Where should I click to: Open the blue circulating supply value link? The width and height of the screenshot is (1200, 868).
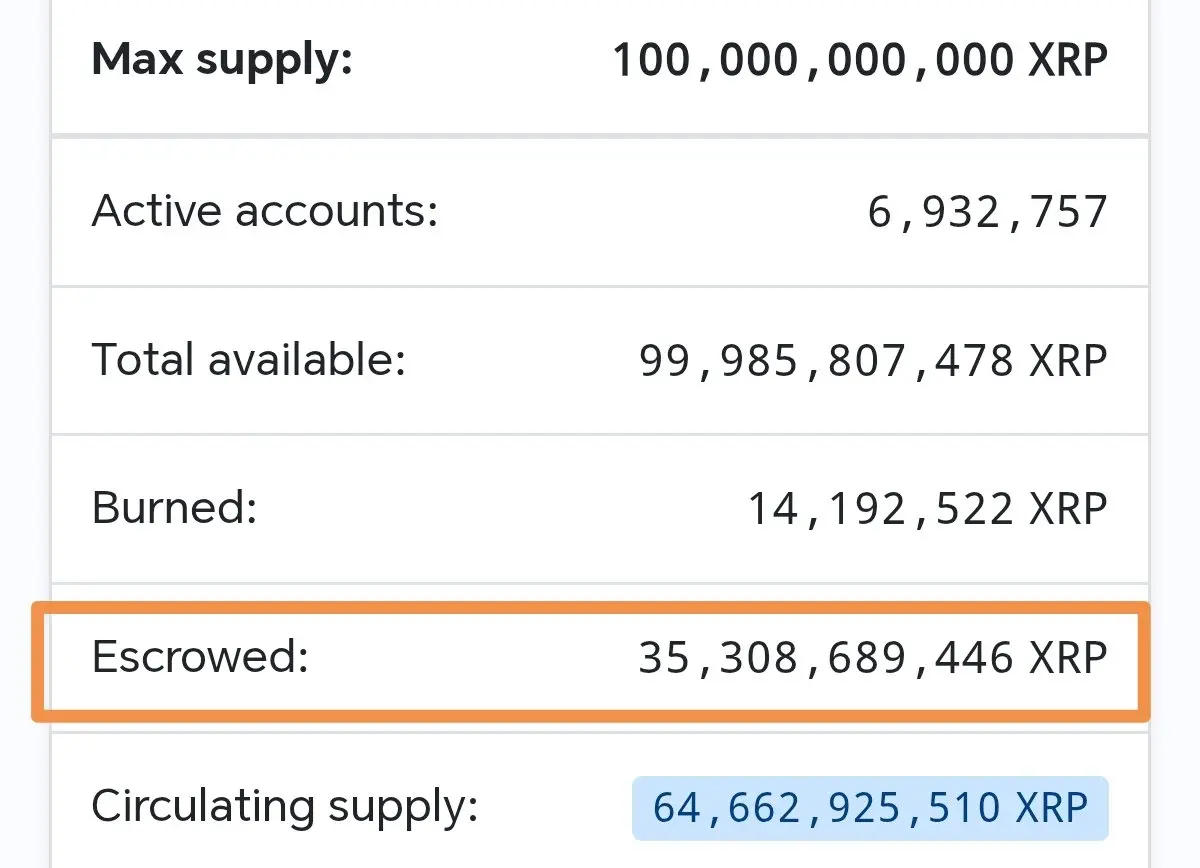[x=870, y=808]
